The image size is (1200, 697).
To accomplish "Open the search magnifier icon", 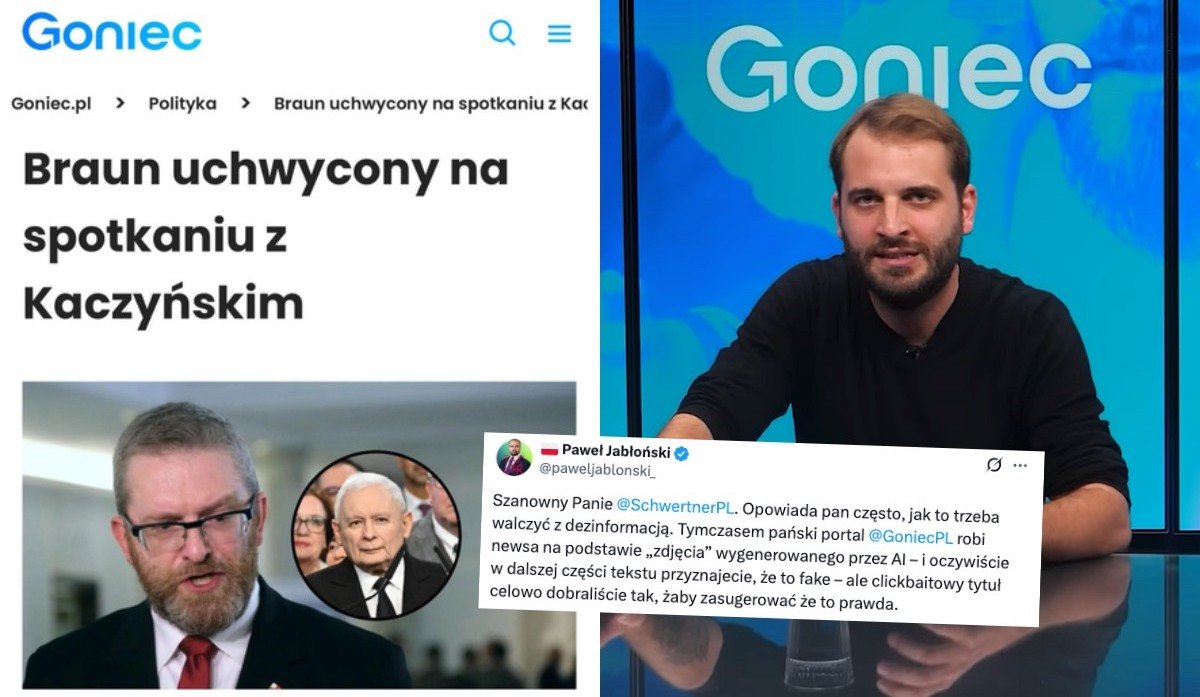I will pos(502,33).
